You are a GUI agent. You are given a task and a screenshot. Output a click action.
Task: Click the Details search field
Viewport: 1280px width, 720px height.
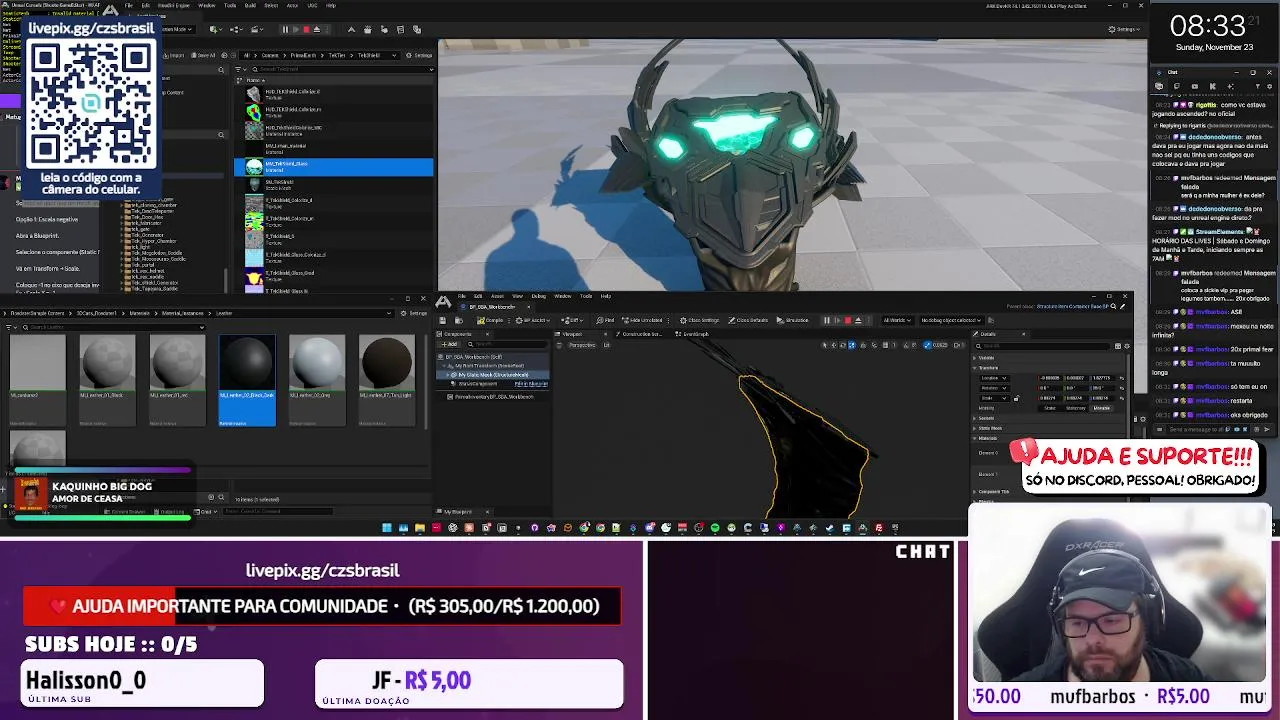pos(1043,346)
